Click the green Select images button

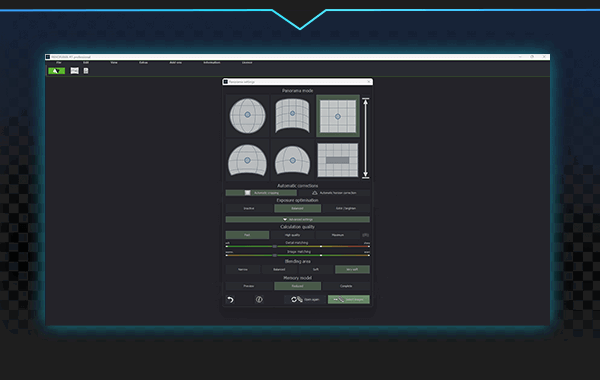[x=349, y=299]
